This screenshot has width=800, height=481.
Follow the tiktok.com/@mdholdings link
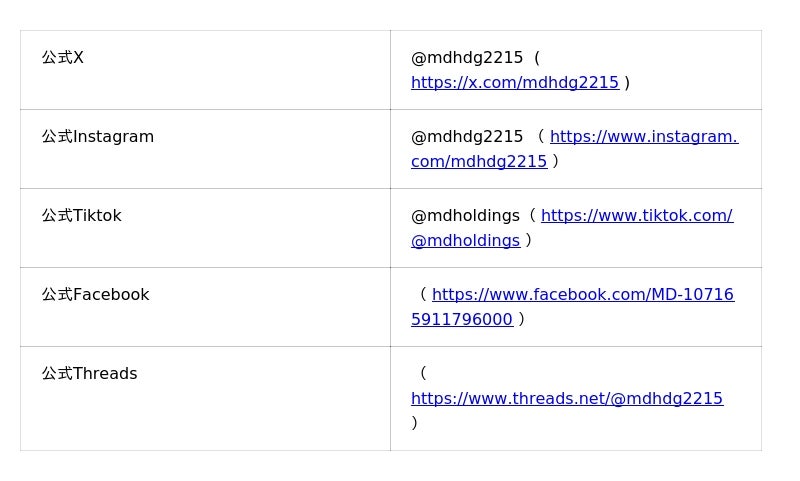point(636,216)
